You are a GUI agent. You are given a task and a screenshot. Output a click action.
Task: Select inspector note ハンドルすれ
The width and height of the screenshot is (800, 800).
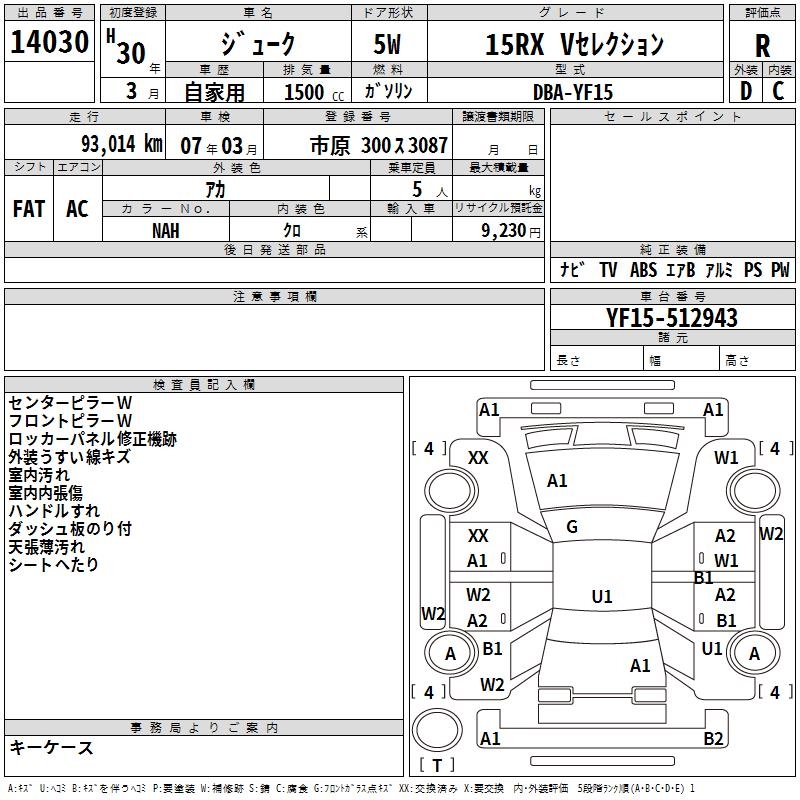pos(54,510)
